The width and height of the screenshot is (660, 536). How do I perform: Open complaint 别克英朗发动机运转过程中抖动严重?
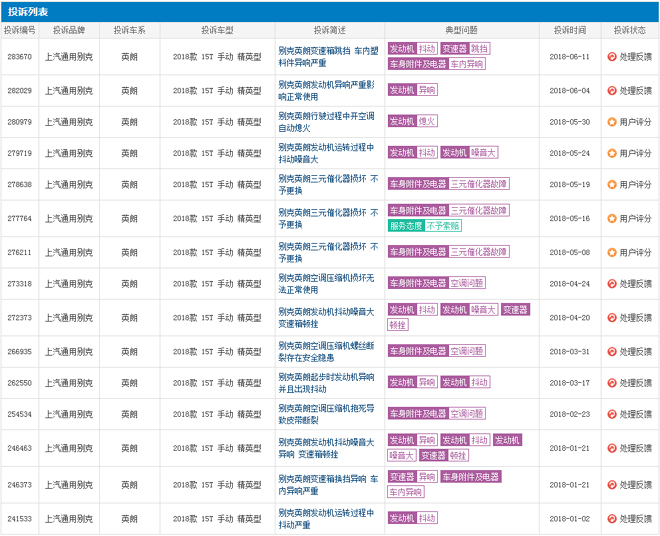click(x=326, y=519)
